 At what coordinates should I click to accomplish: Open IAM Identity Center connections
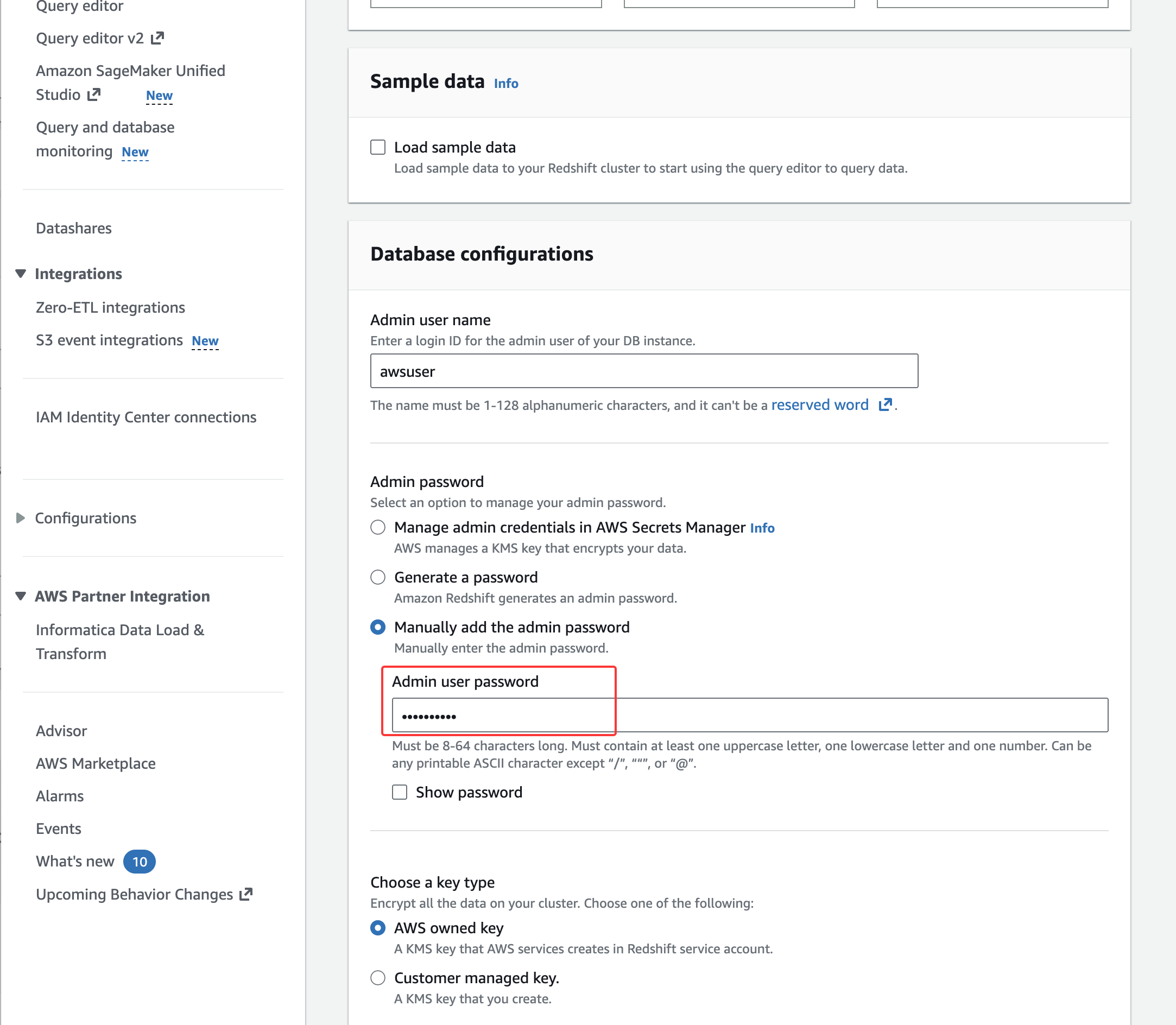(146, 417)
